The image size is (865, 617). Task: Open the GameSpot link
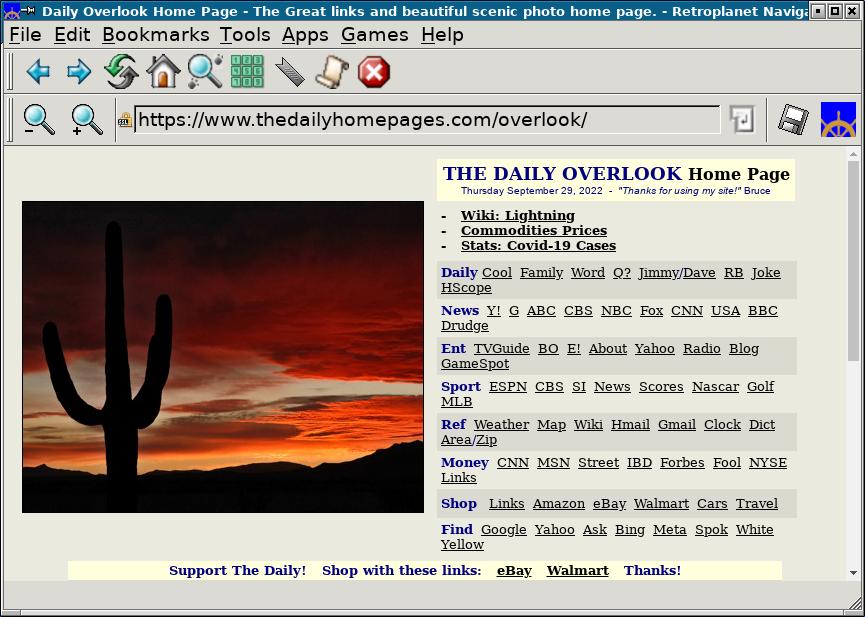coord(474,364)
